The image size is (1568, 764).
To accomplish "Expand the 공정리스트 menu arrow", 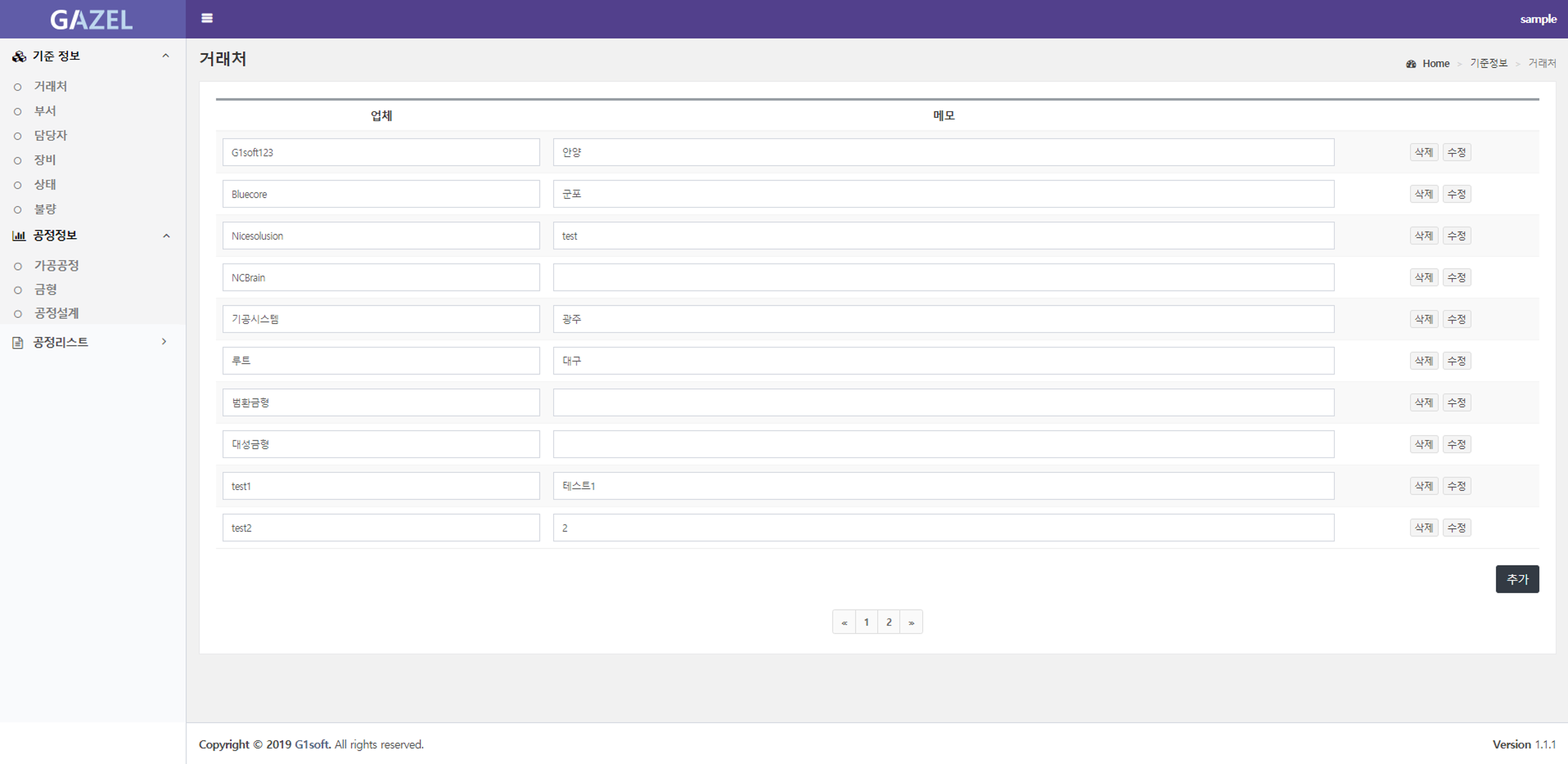I will (x=164, y=341).
